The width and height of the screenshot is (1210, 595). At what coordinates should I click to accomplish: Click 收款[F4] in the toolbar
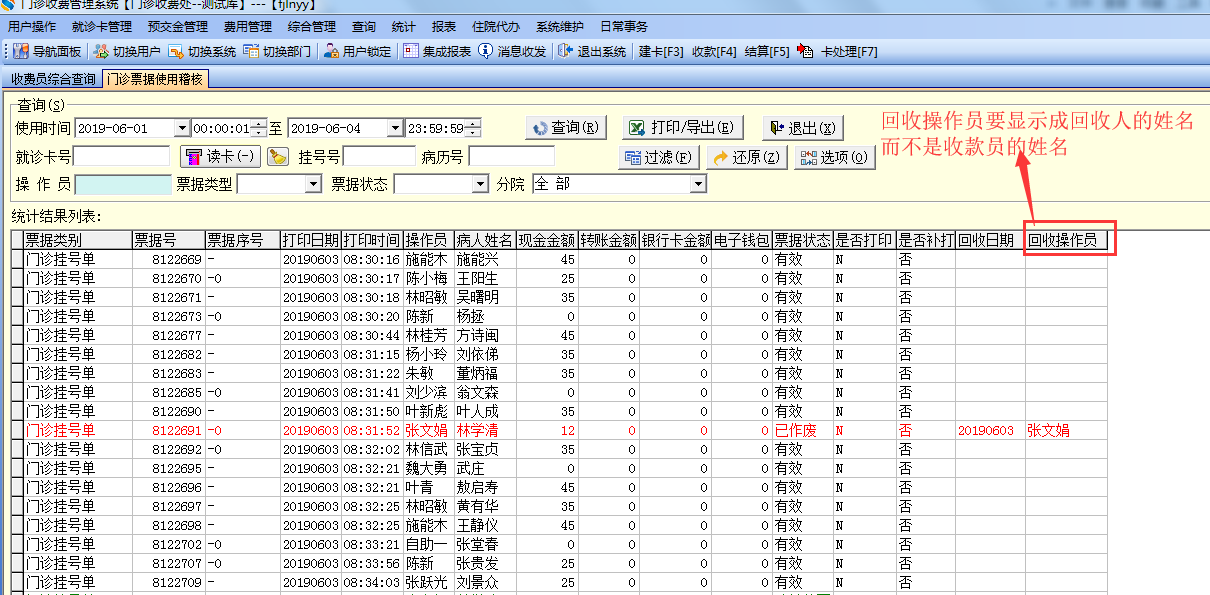714,52
